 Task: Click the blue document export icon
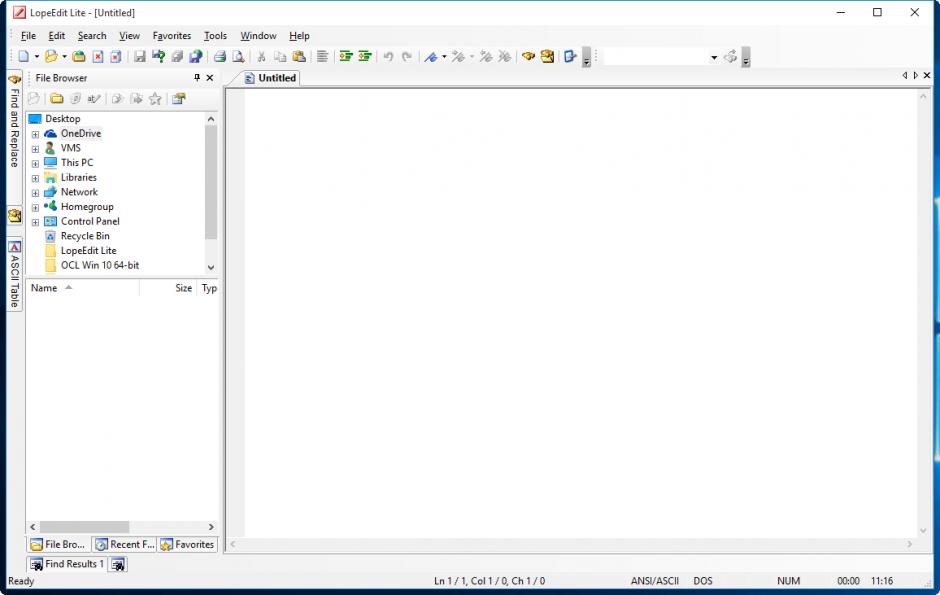pos(570,56)
